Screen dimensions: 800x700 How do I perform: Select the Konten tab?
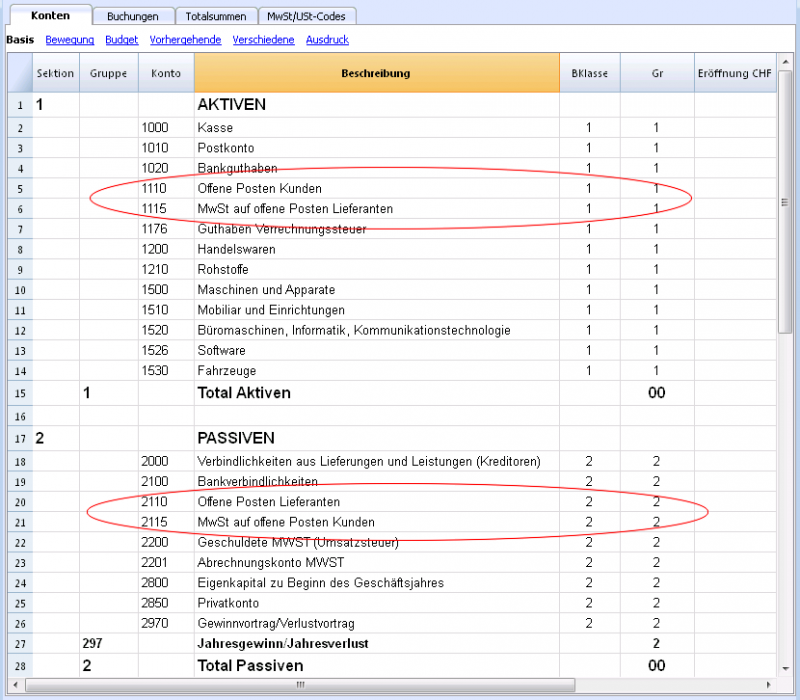coord(50,15)
